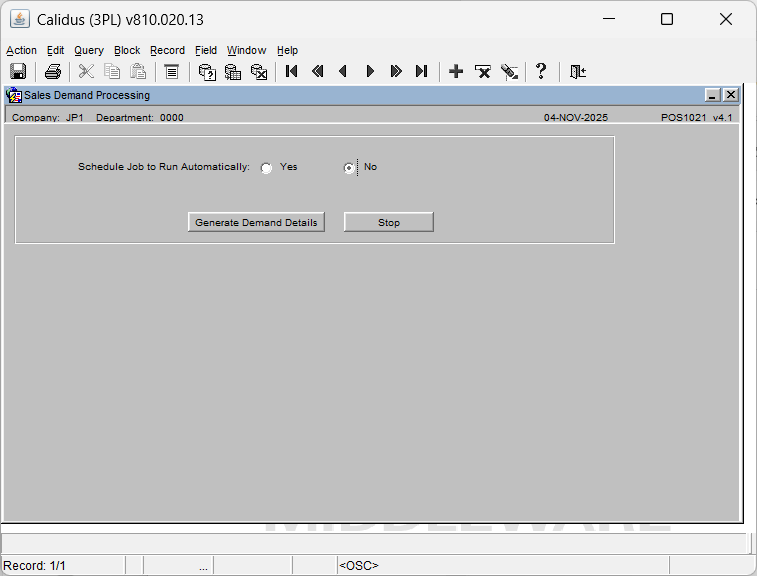The height and width of the screenshot is (576, 757).
Task: Minimize the Sales Demand Processing inner window
Action: [713, 95]
